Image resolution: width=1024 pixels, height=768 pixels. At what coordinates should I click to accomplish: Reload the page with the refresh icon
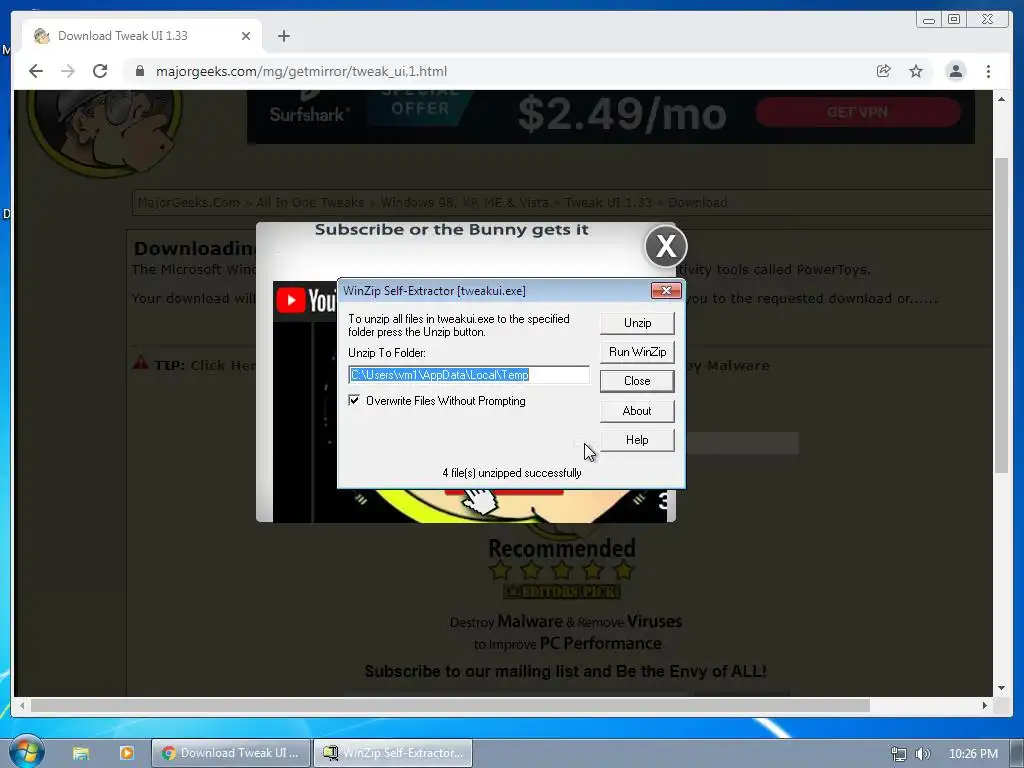100,71
